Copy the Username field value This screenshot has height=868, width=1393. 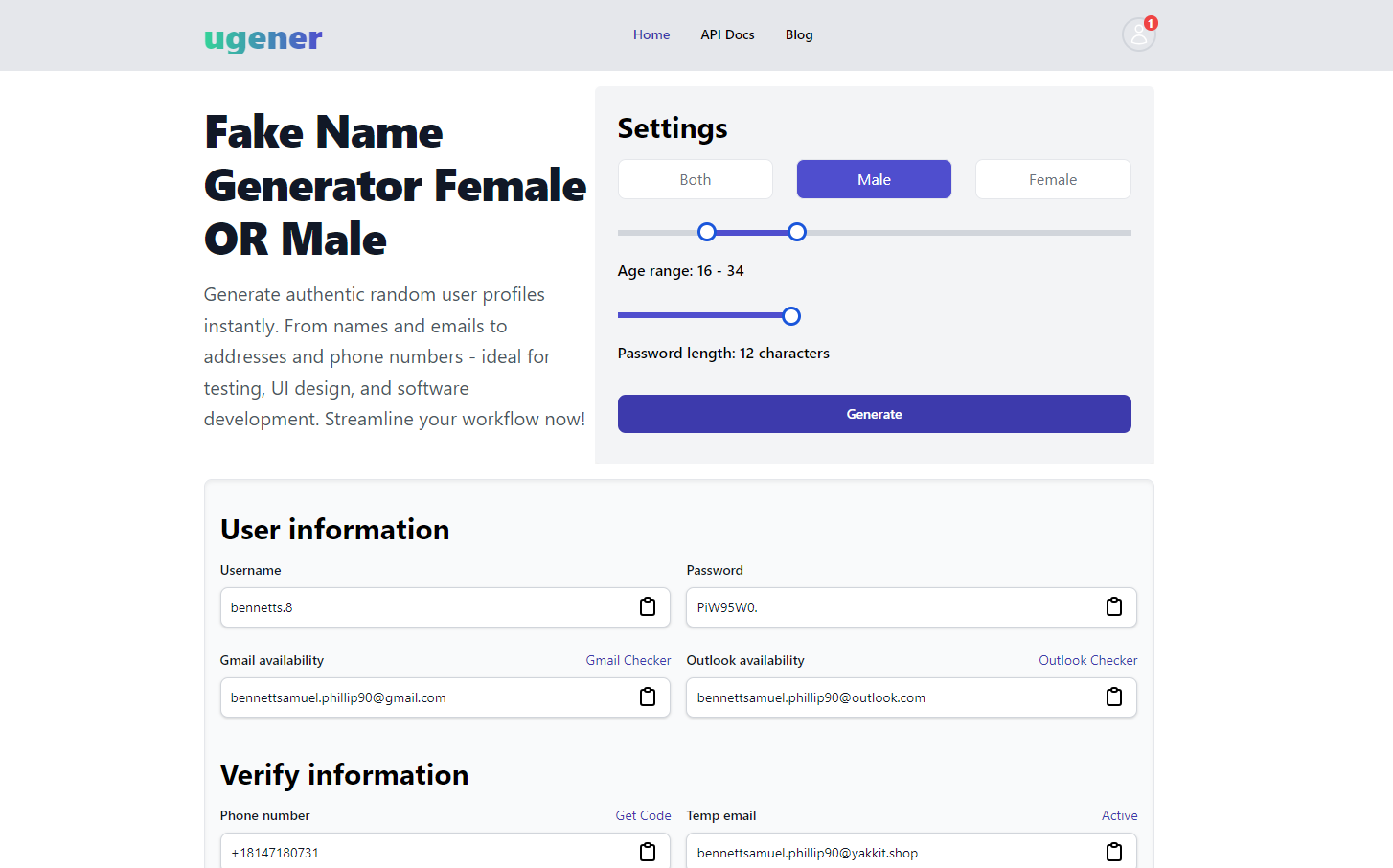(648, 606)
